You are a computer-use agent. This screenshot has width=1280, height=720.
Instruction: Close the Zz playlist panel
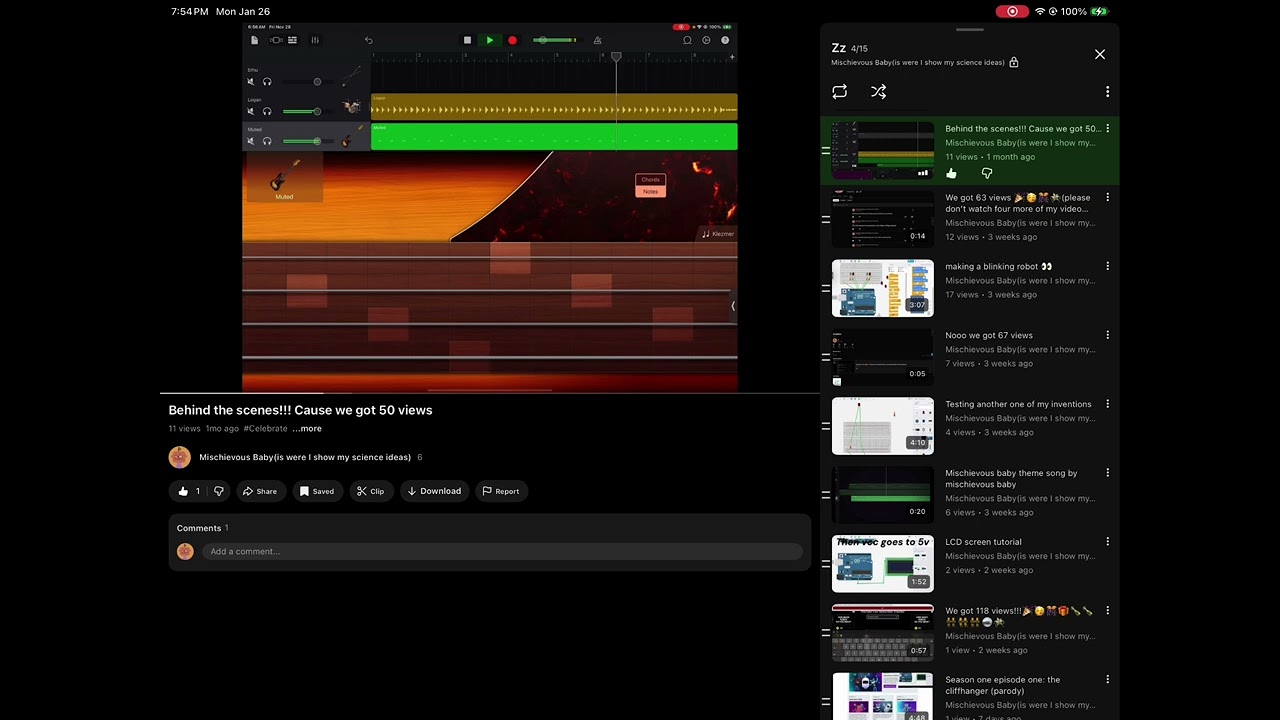(1100, 54)
